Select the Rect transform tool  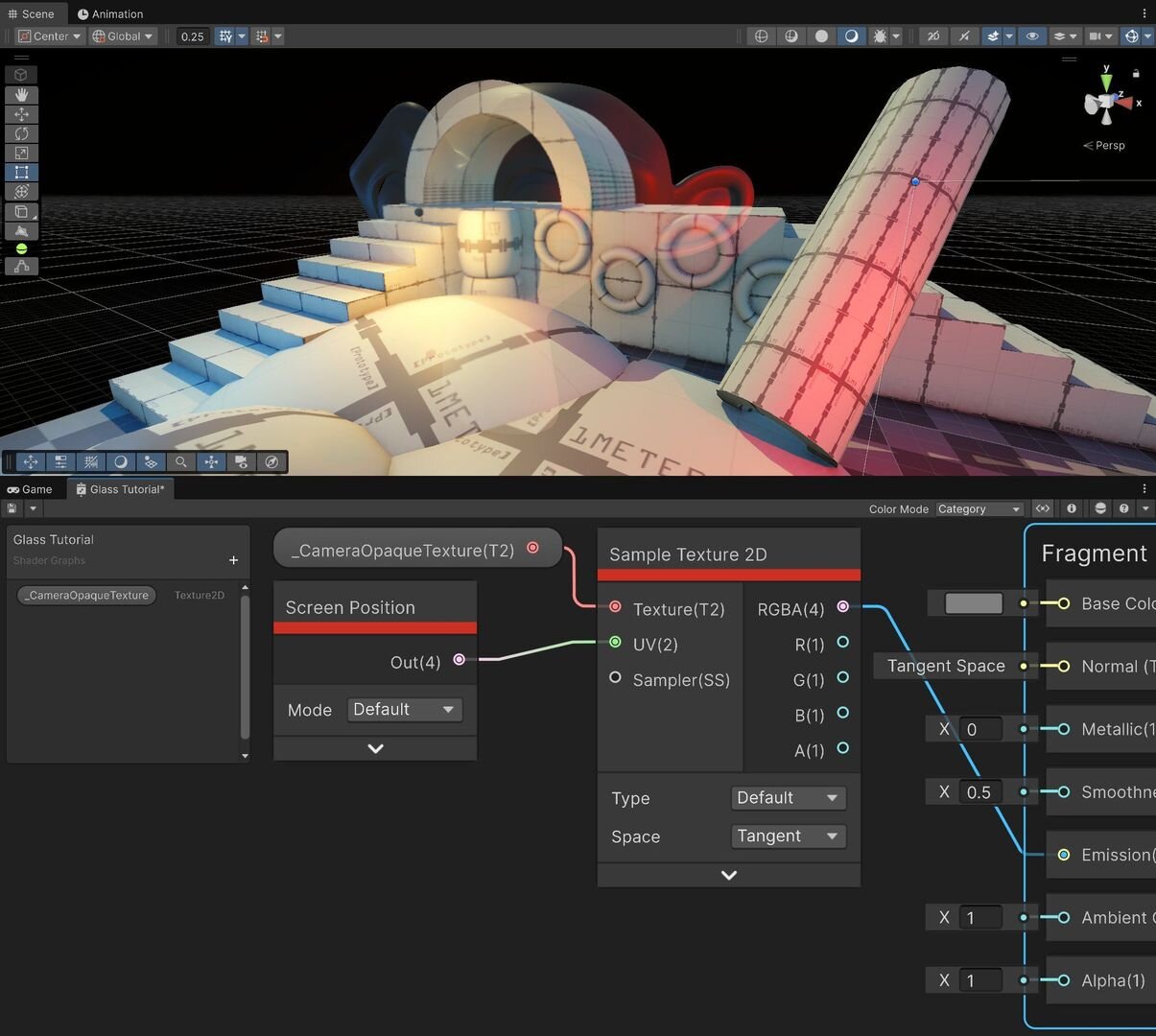pos(21,173)
